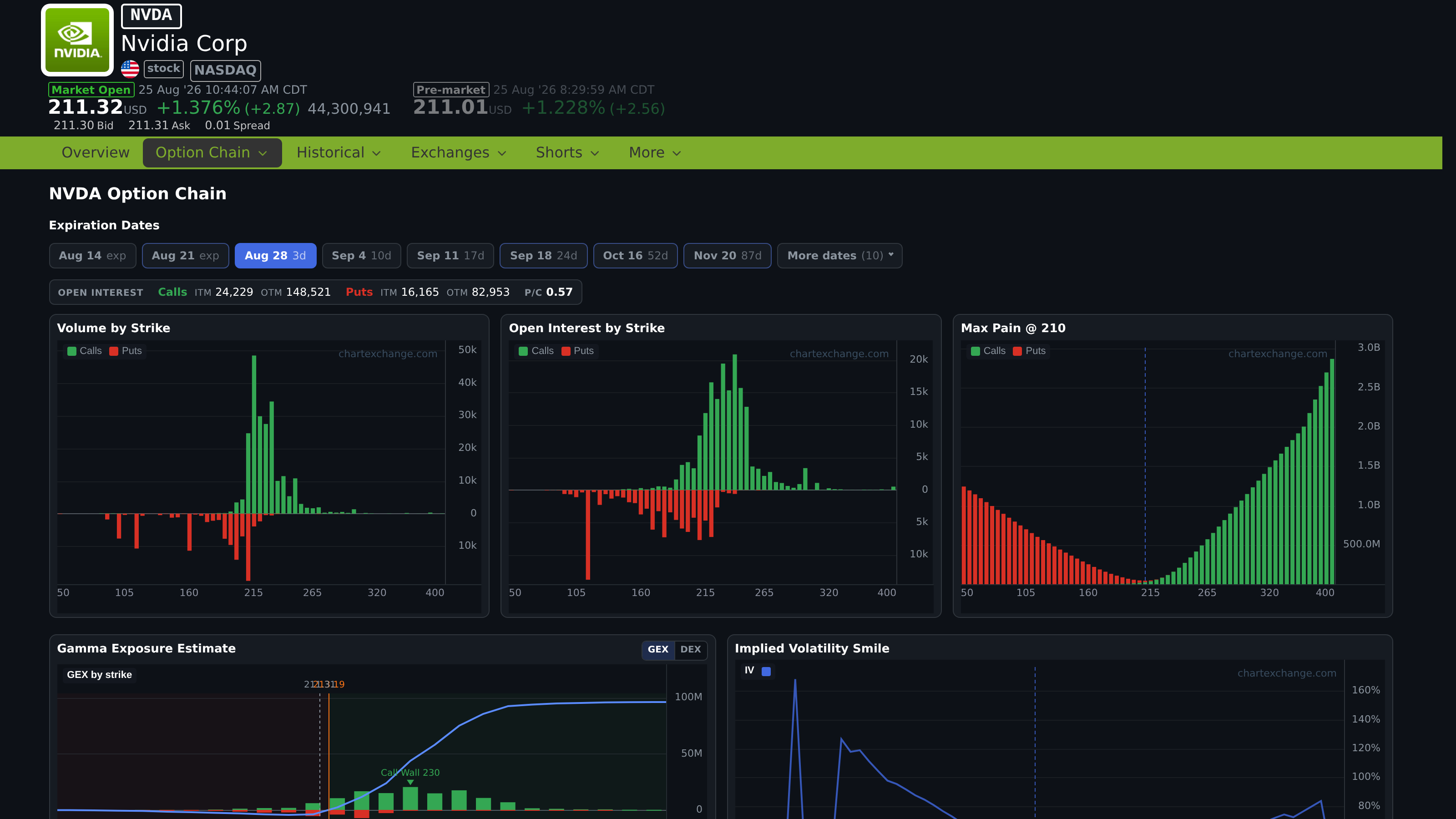This screenshot has width=1456, height=819.
Task: Open the More menu
Action: click(655, 152)
